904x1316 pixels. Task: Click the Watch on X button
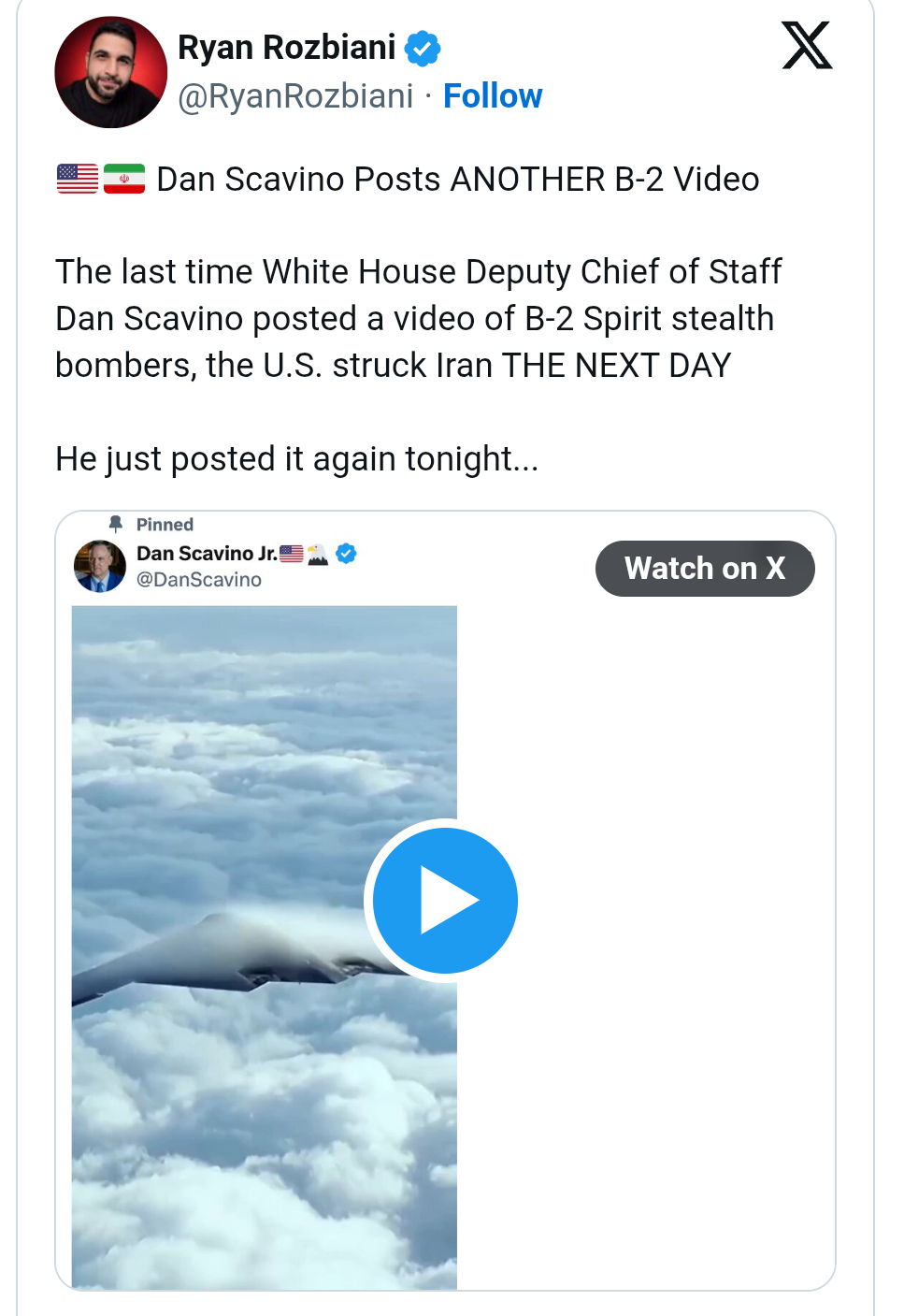[x=705, y=569]
